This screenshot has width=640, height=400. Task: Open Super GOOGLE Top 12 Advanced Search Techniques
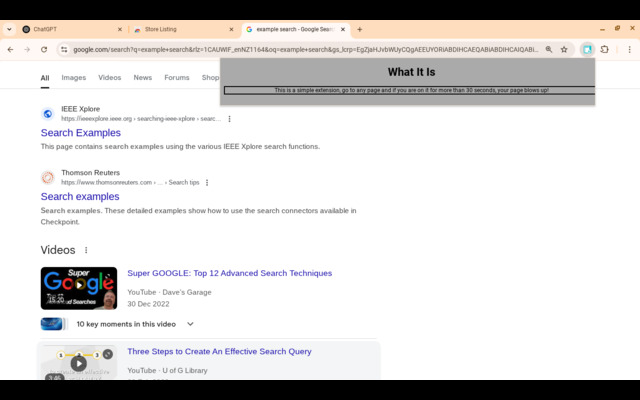(x=230, y=273)
